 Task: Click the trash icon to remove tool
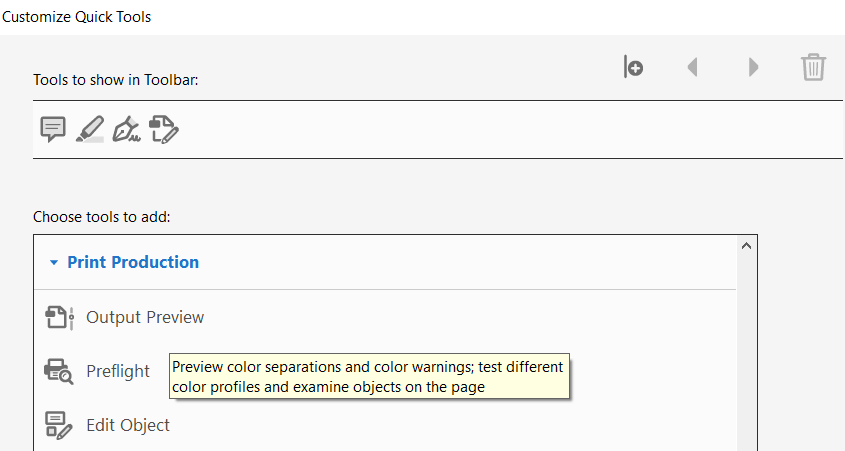click(813, 67)
